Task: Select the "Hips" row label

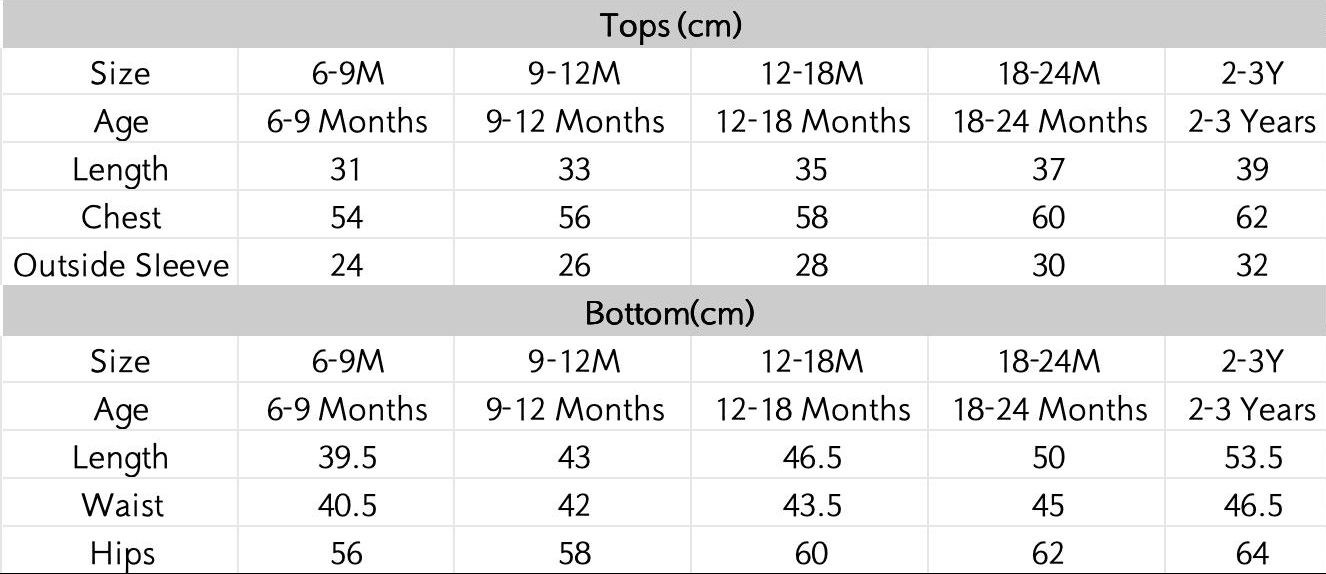Action: point(122,553)
